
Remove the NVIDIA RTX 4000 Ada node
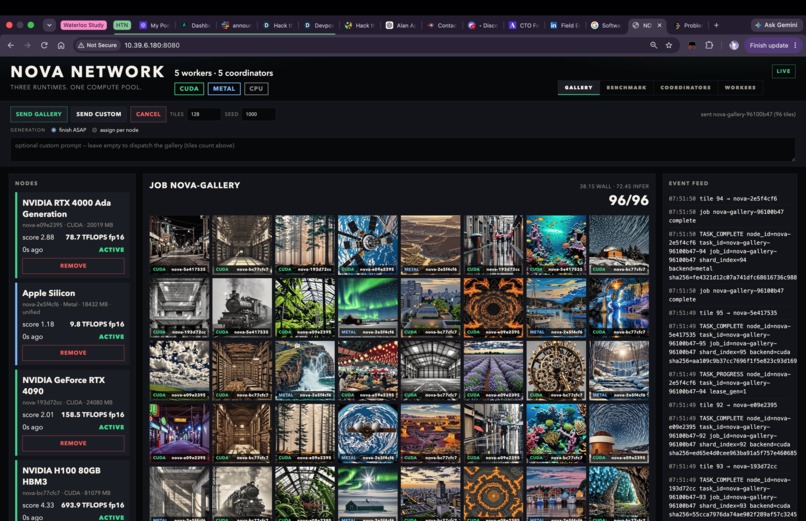(x=73, y=266)
